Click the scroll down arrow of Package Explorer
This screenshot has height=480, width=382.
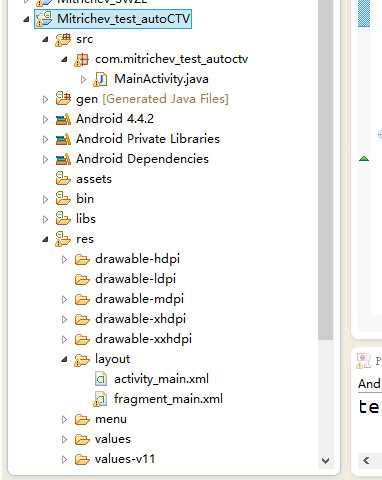click(326, 461)
